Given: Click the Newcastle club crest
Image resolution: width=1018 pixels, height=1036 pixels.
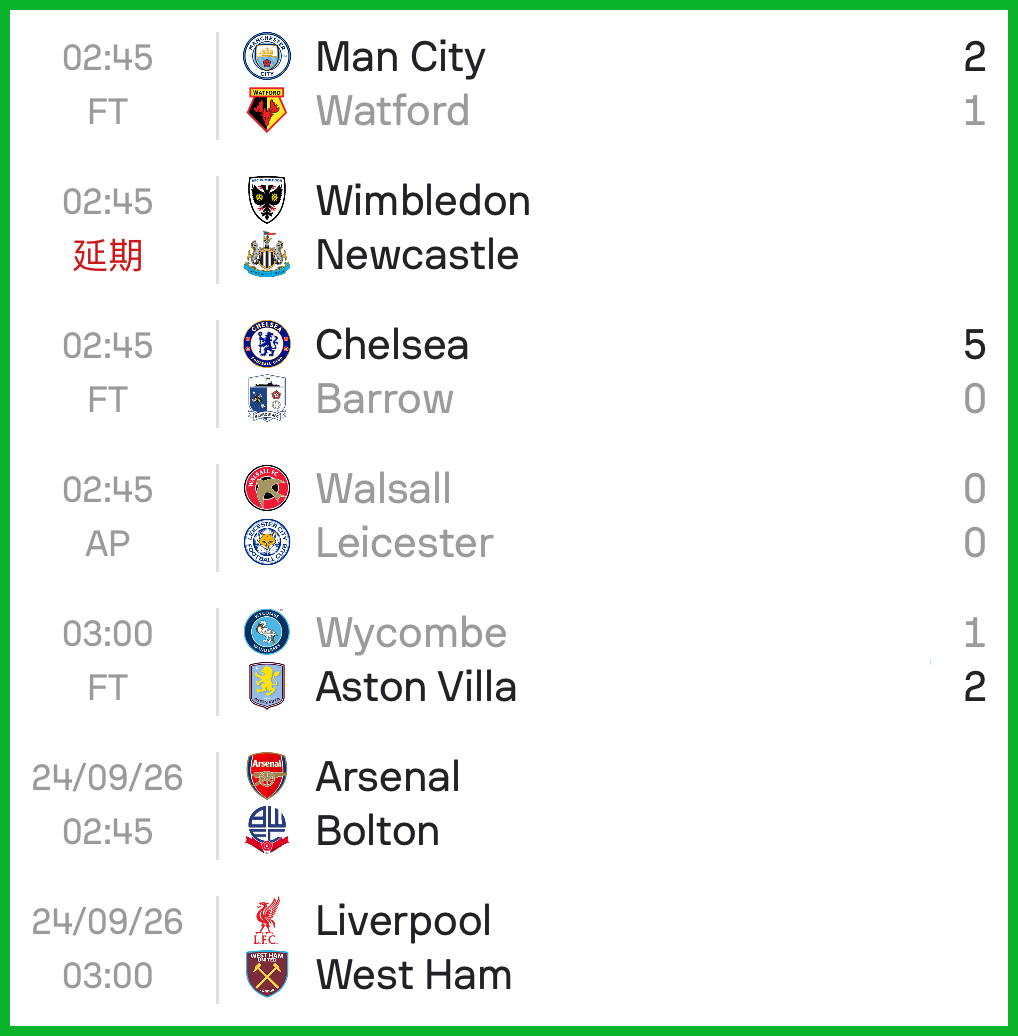Looking at the screenshot, I should (x=267, y=254).
